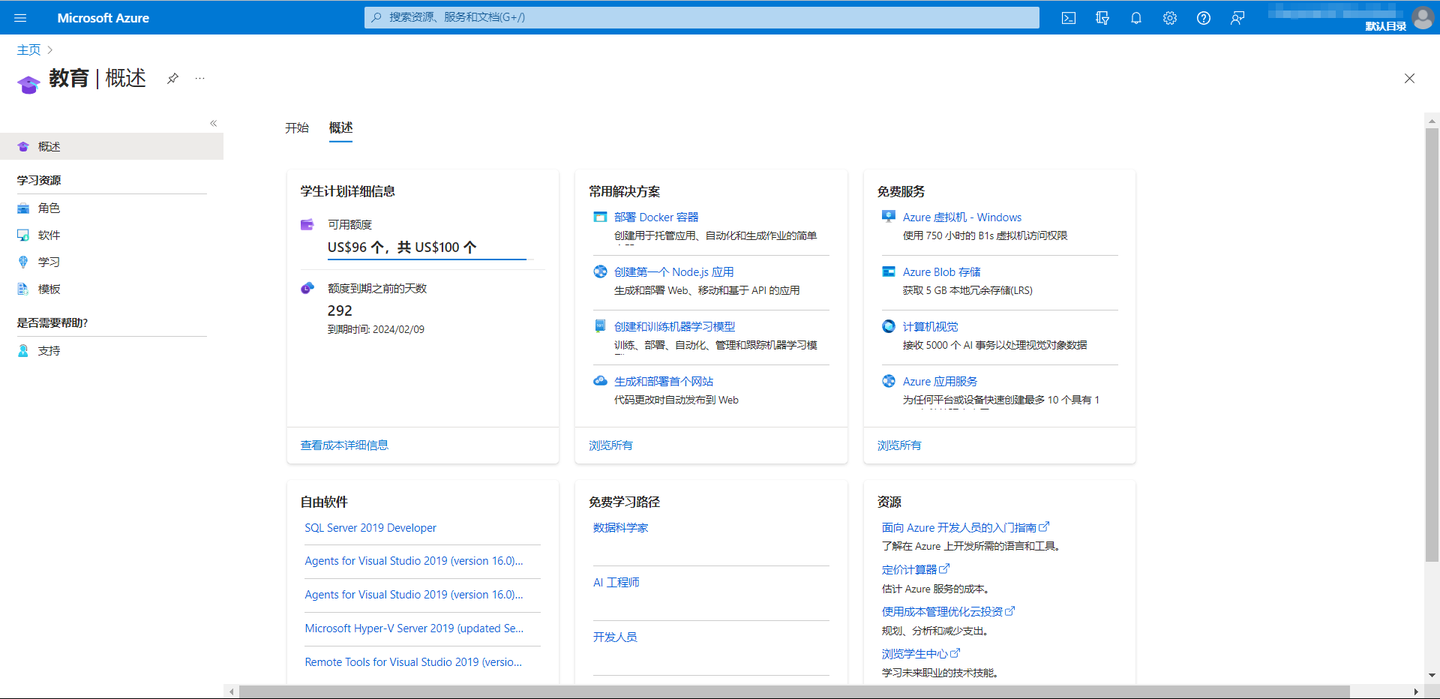The width and height of the screenshot is (1440, 699).
Task: Open 创建第一个 Node.js 应用 link
Action: coord(674,272)
